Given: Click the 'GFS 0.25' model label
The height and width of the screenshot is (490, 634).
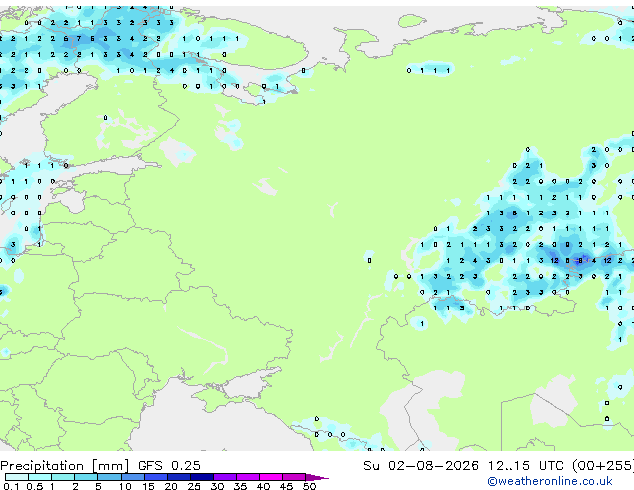Looking at the screenshot, I should pos(169,465).
